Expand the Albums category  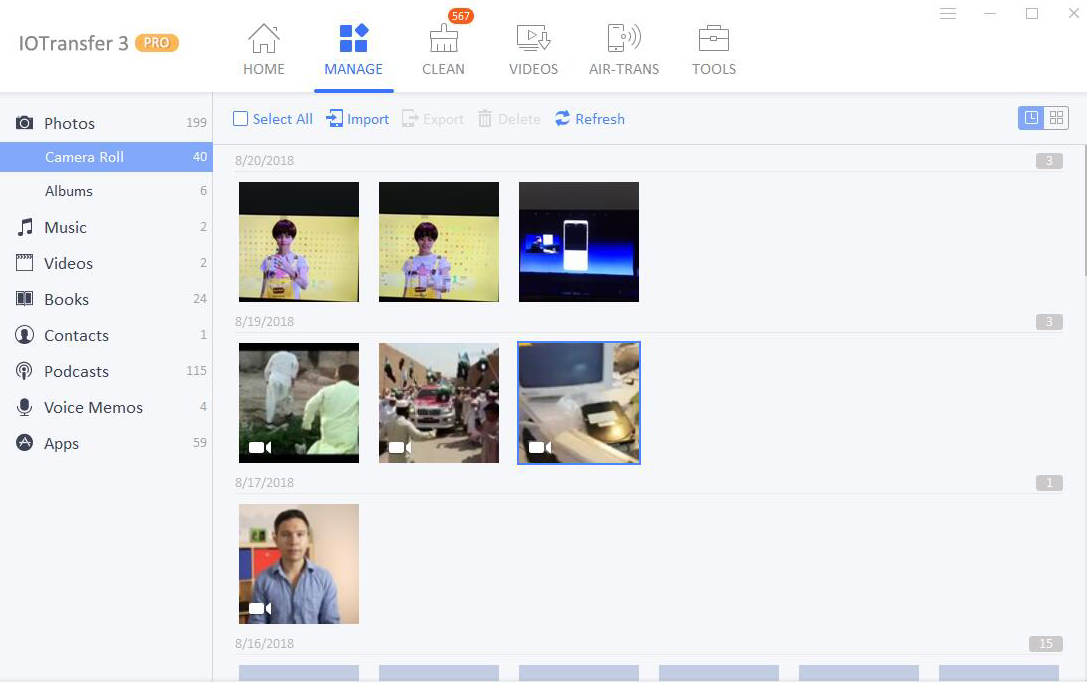(69, 191)
